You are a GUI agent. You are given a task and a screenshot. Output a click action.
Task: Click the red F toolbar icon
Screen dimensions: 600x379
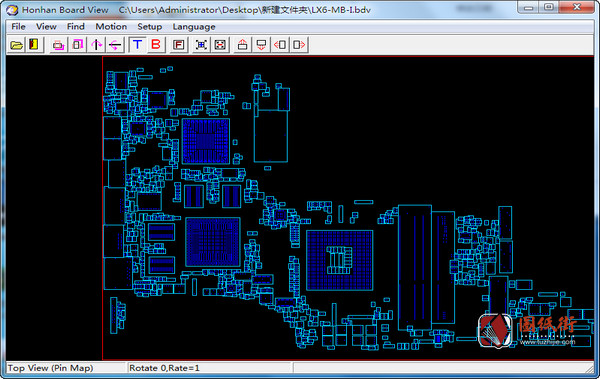(x=178, y=45)
